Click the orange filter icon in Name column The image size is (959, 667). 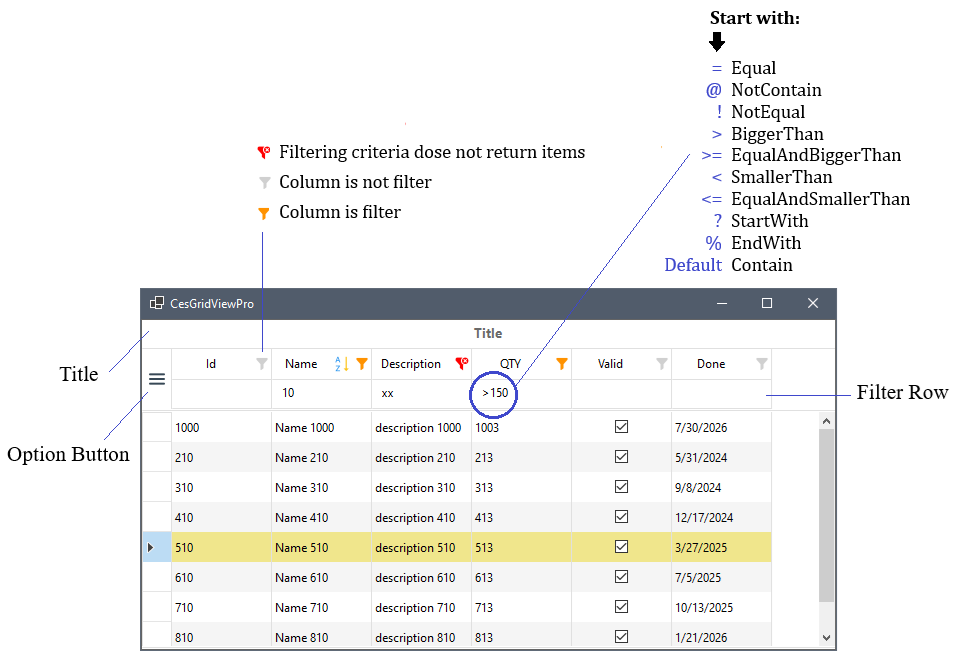[362, 364]
